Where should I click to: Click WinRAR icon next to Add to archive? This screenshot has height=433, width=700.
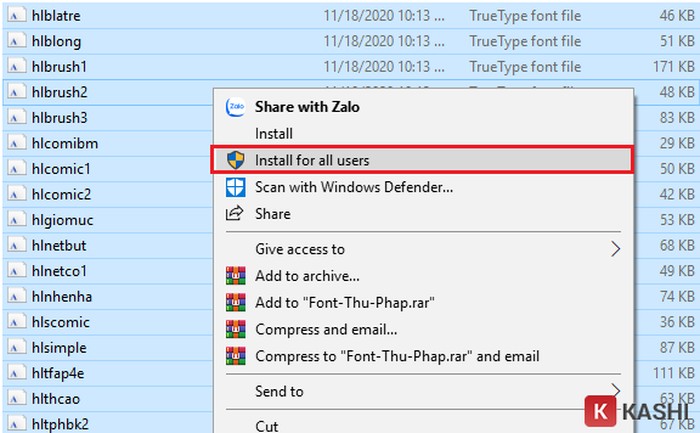click(x=236, y=276)
